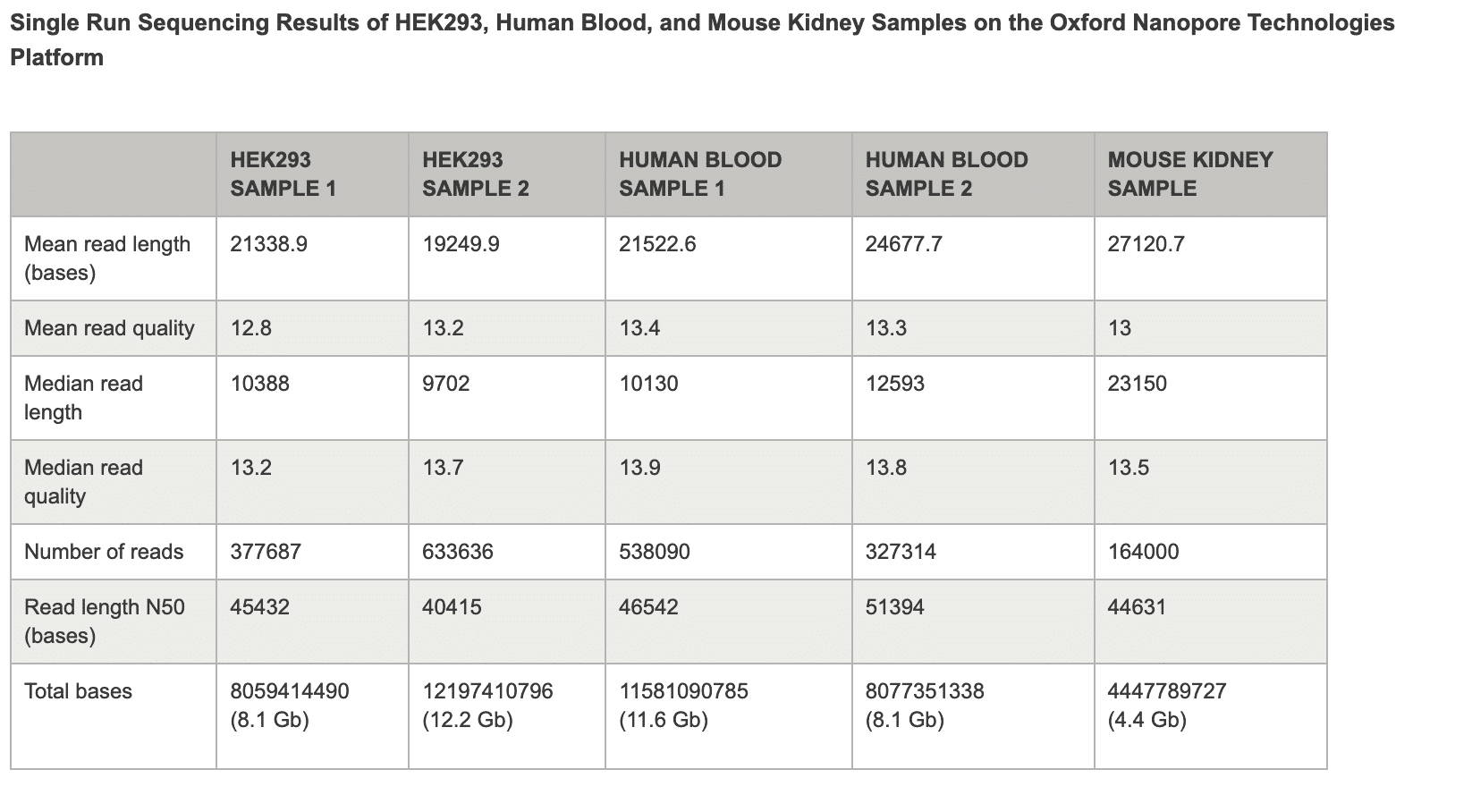Click the table title heading text
The image size is (1472, 812).
701,39
